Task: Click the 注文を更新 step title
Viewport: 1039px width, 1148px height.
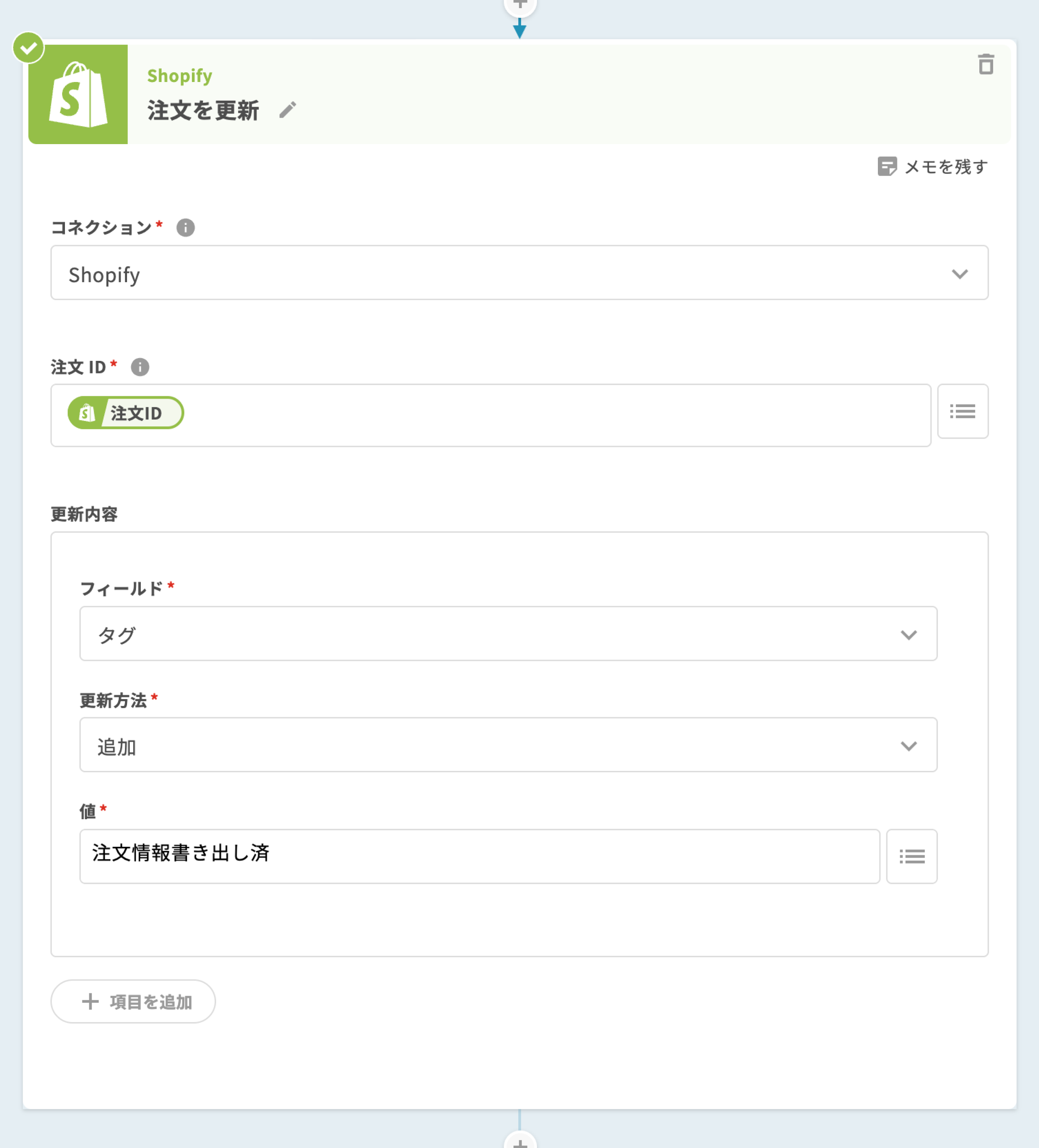Action: tap(203, 110)
